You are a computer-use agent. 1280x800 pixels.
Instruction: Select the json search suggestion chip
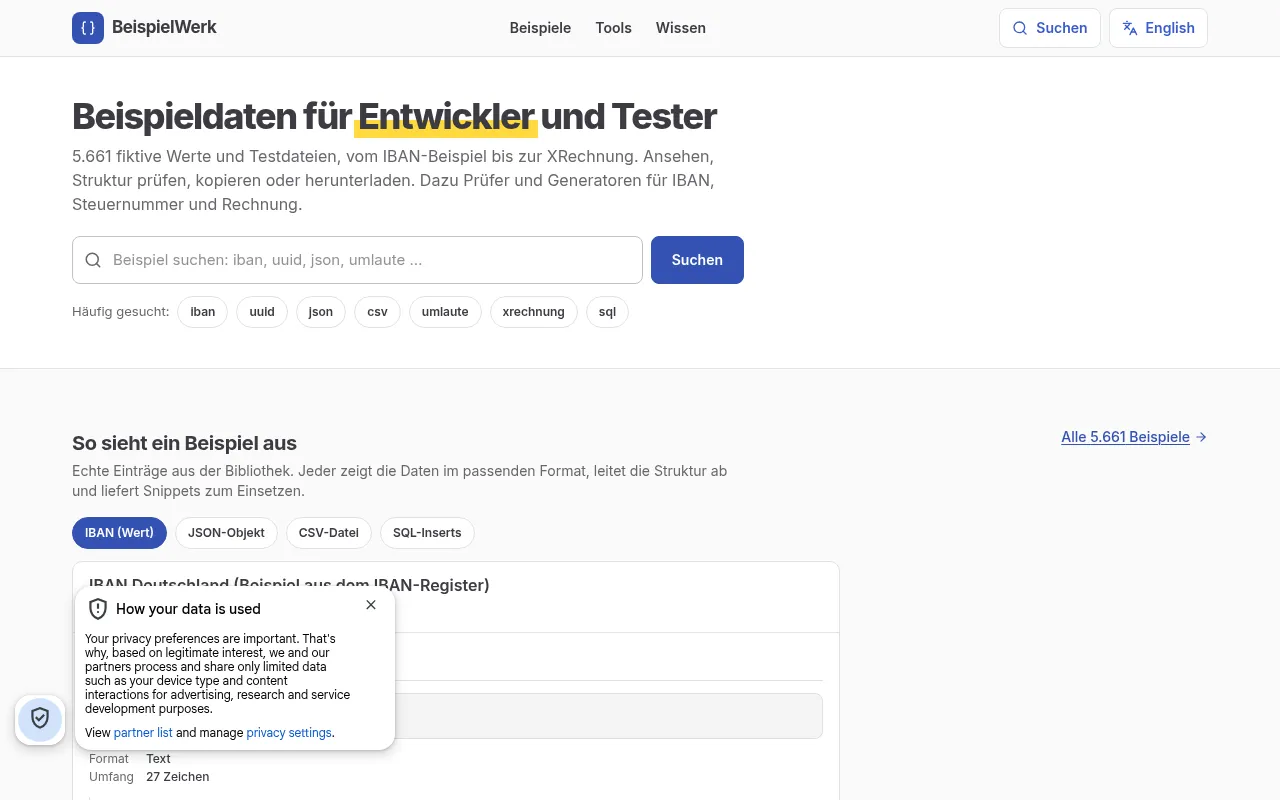(x=321, y=312)
